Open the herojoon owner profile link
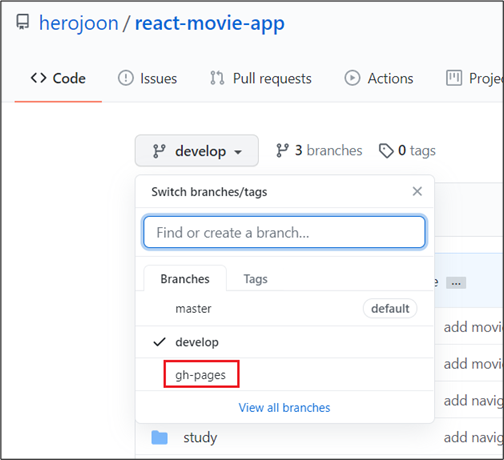Screen dimensions: 504x460 (x=79, y=23)
